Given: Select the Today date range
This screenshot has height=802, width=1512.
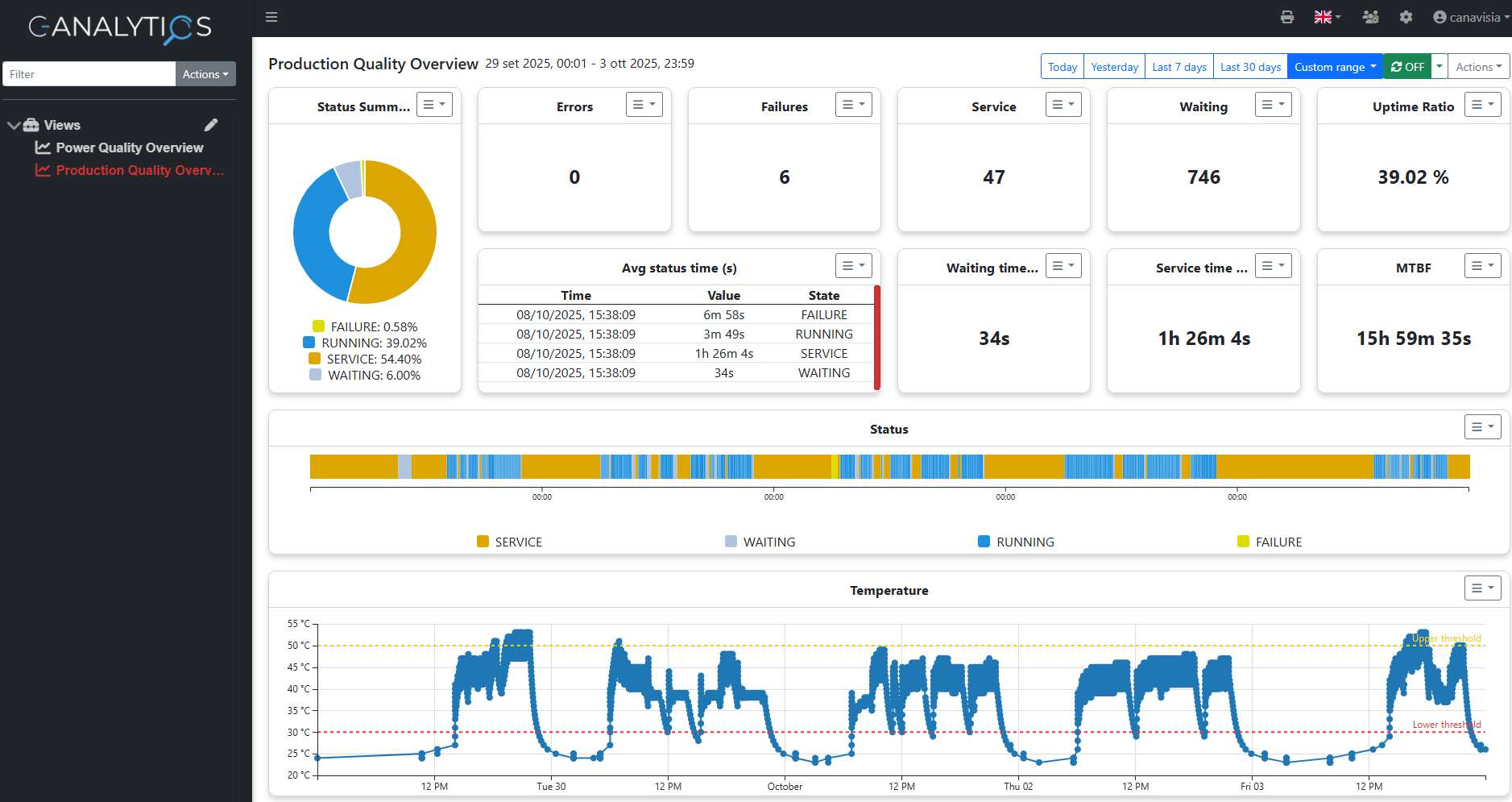Looking at the screenshot, I should tap(1062, 66).
